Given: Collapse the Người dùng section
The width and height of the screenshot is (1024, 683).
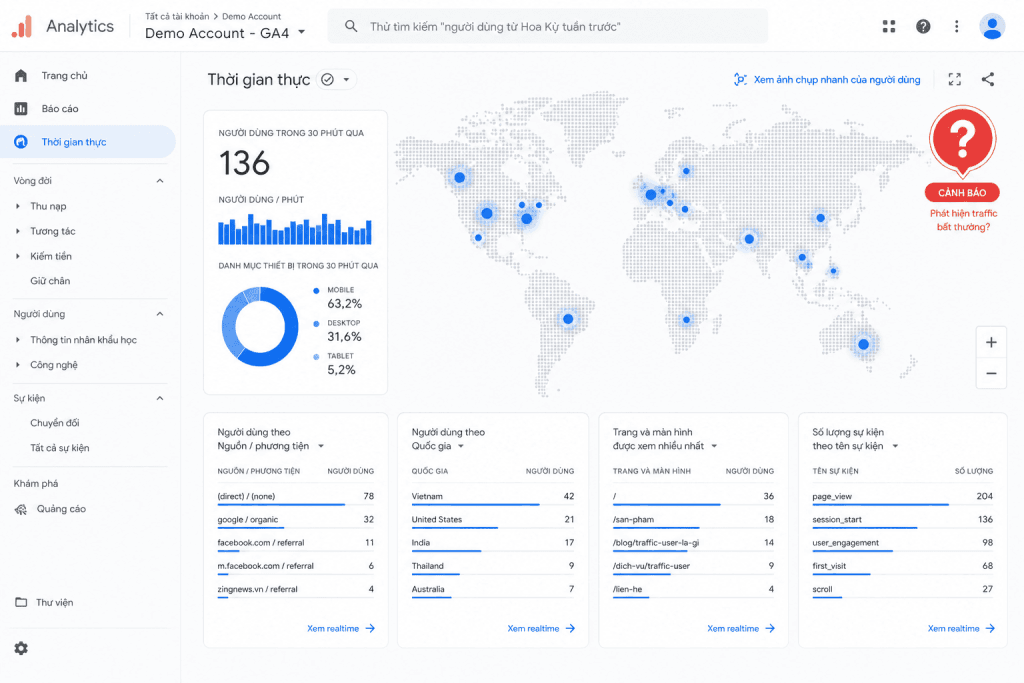Looking at the screenshot, I should tap(160, 314).
